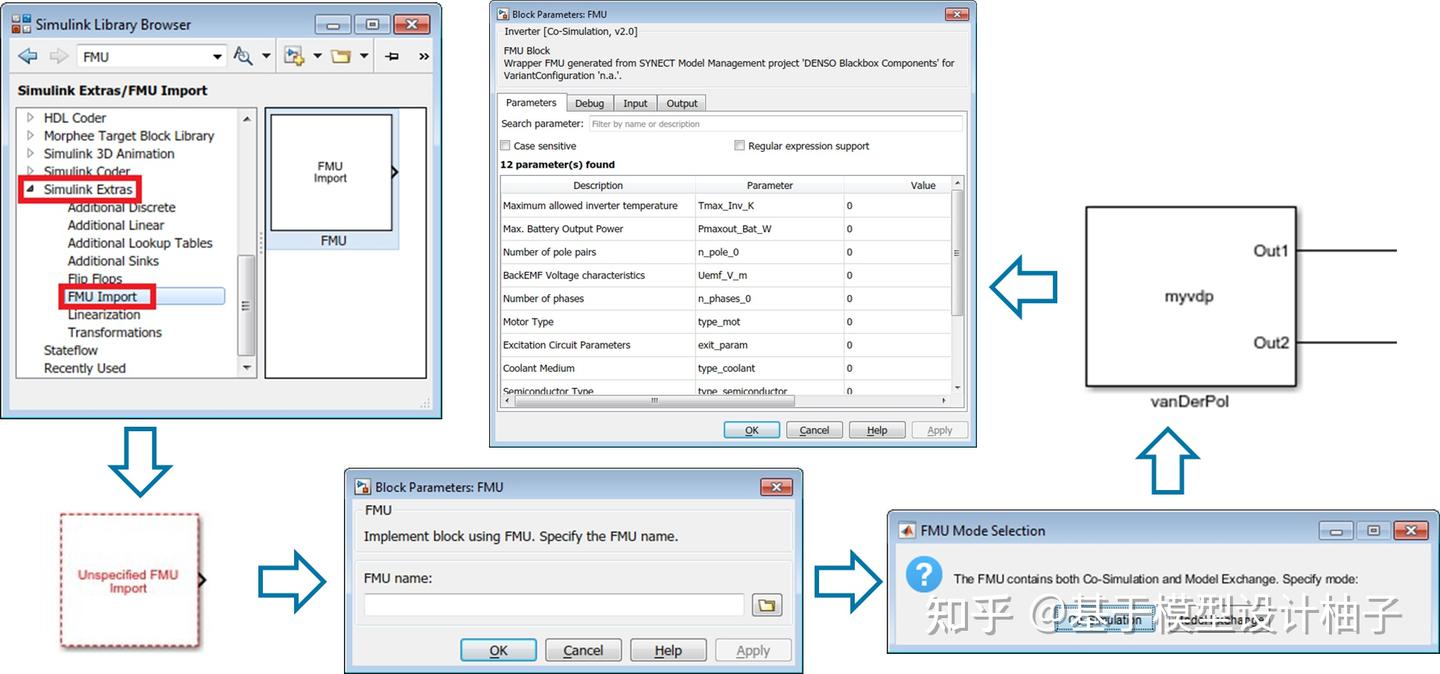Click the folder browse icon beside FMU name field
Screen dimensions: 1440x674
click(766, 604)
